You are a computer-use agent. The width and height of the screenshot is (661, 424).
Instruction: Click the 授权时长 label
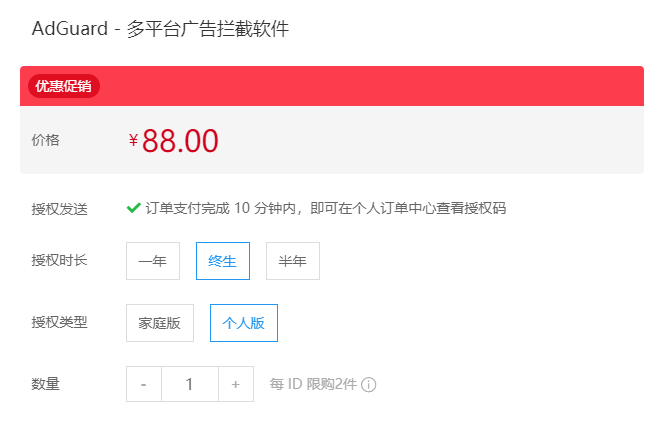(x=59, y=260)
